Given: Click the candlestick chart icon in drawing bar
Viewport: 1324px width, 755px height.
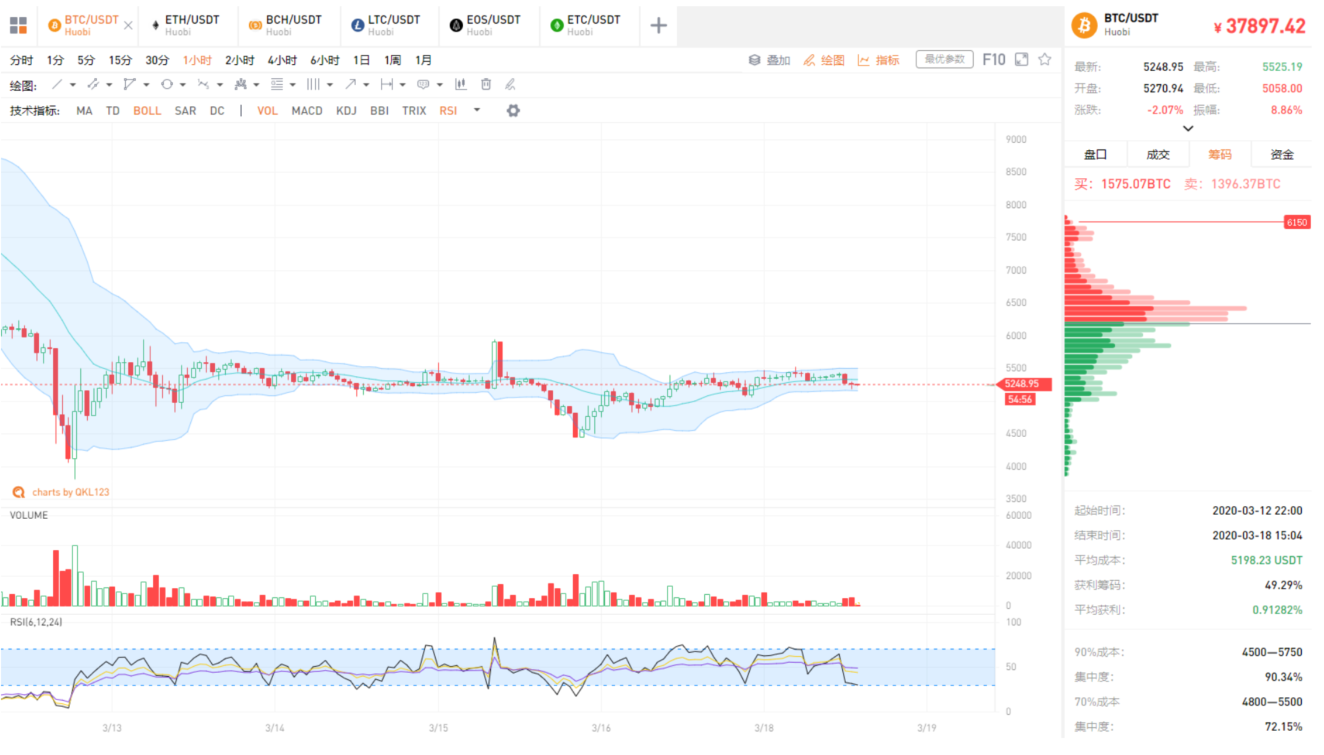Looking at the screenshot, I should pyautogui.click(x=461, y=85).
